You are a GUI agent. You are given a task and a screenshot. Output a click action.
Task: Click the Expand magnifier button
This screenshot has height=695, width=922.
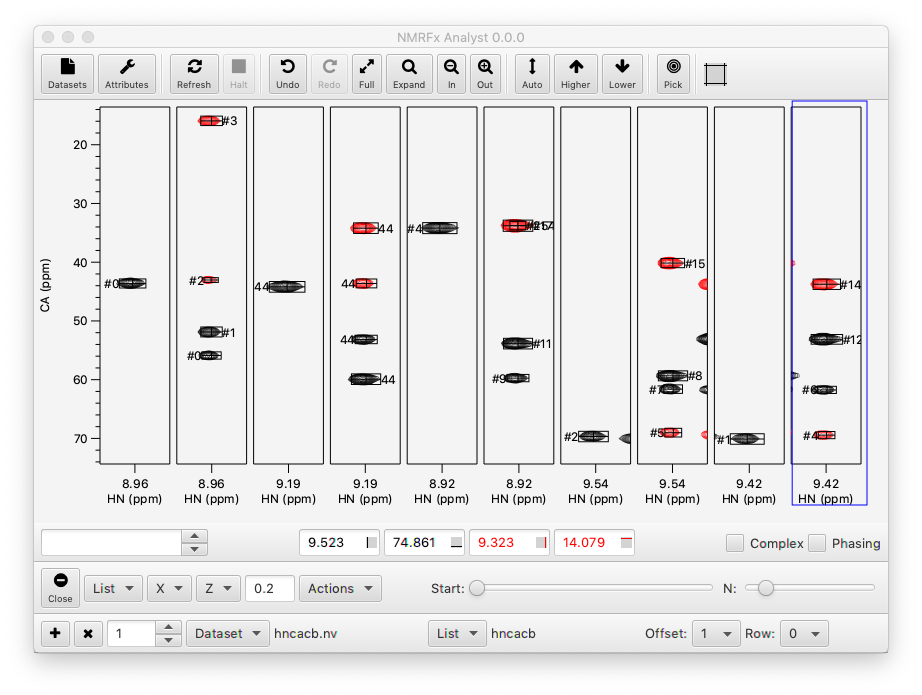(x=409, y=73)
